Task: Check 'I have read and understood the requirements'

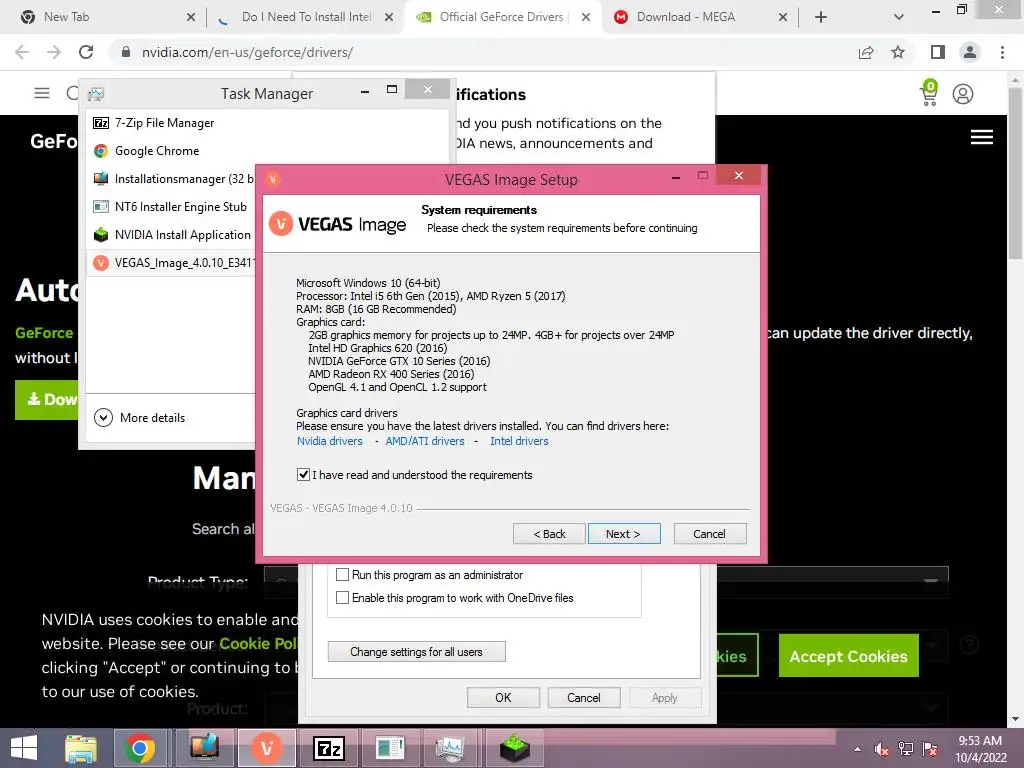Action: coord(303,475)
